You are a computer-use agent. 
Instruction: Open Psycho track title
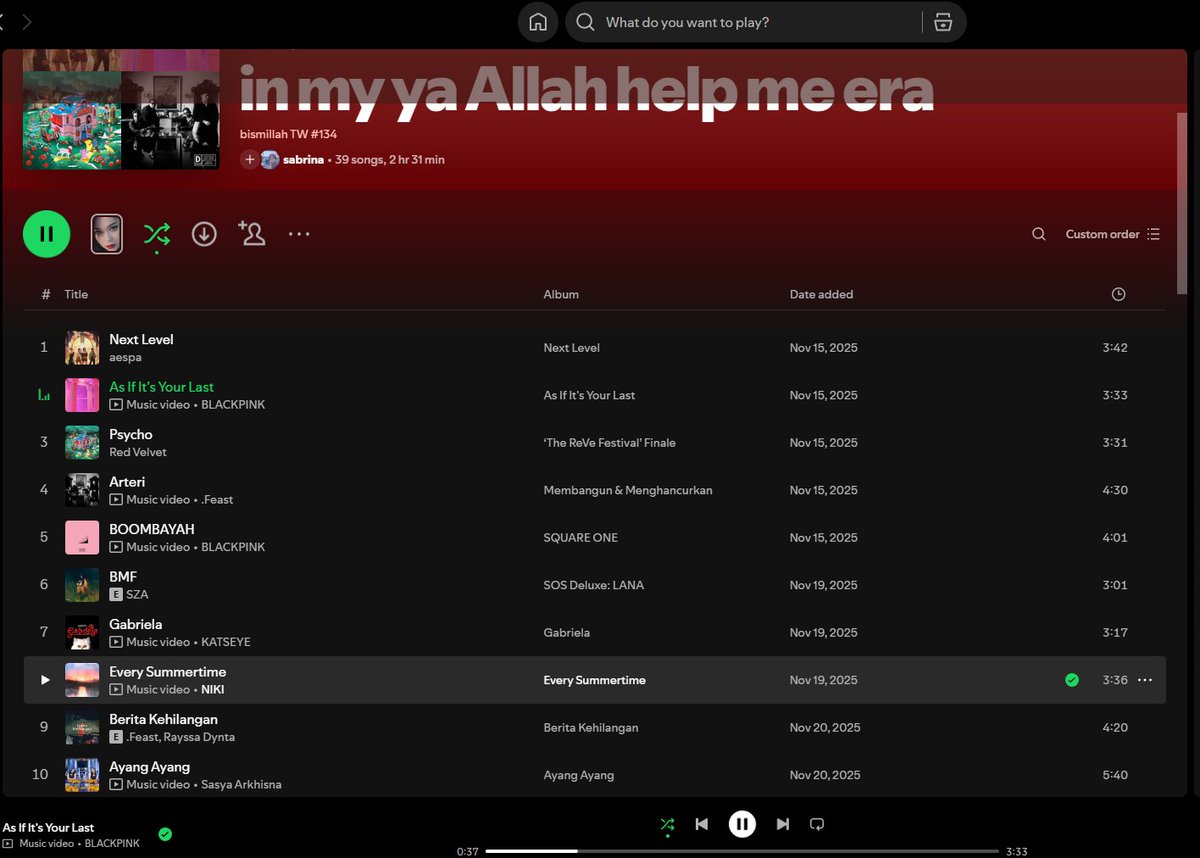[x=131, y=434]
